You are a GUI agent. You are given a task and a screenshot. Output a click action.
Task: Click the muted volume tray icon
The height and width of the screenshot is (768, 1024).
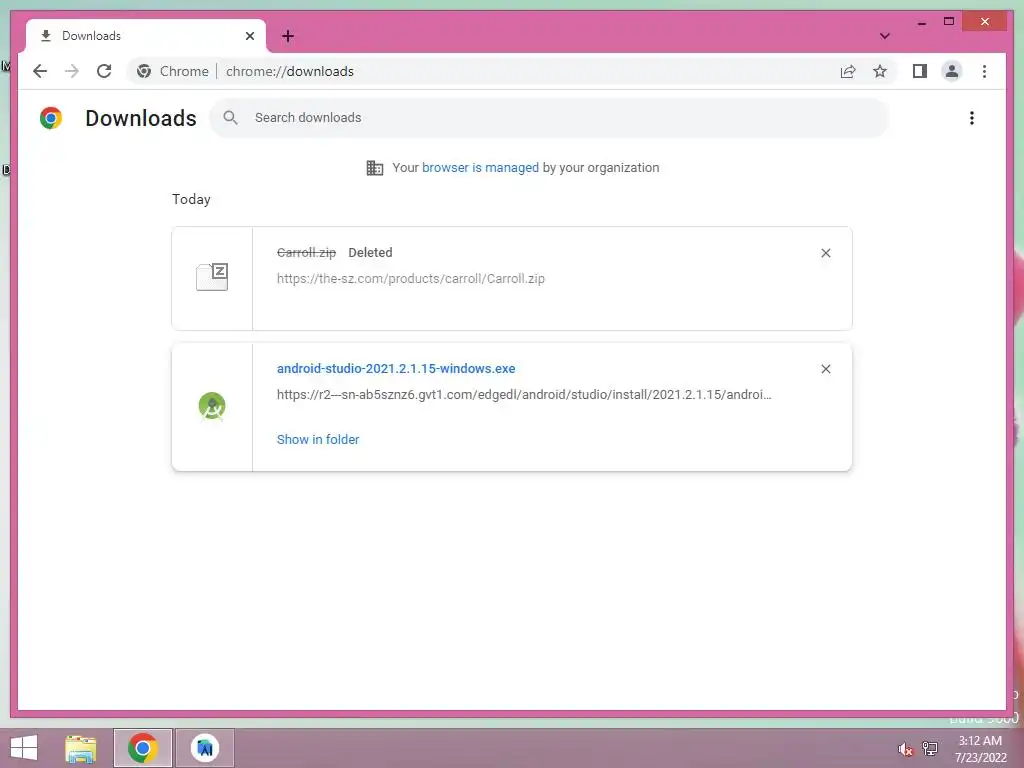(x=905, y=749)
